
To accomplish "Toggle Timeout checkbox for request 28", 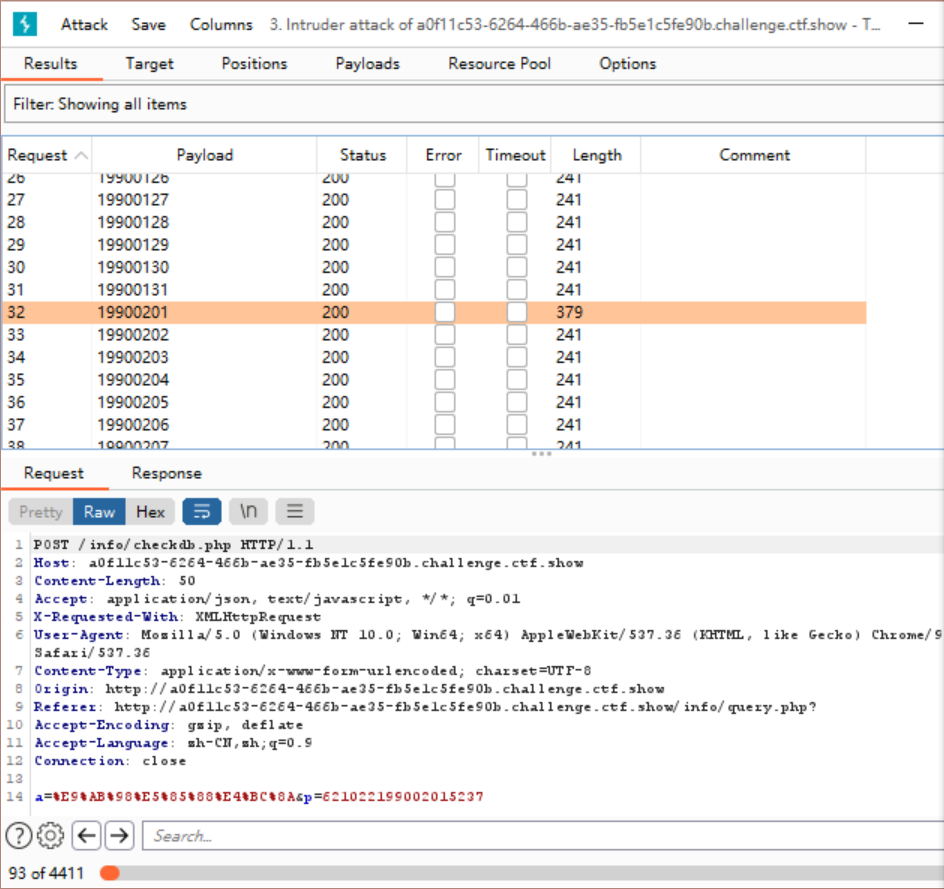I will (517, 222).
